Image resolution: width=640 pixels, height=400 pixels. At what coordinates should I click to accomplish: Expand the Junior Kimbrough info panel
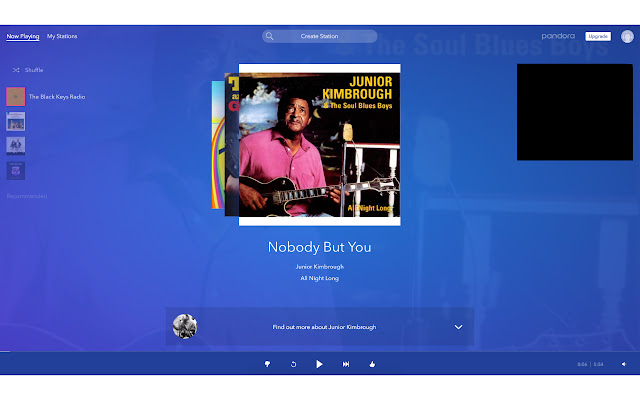click(x=458, y=327)
